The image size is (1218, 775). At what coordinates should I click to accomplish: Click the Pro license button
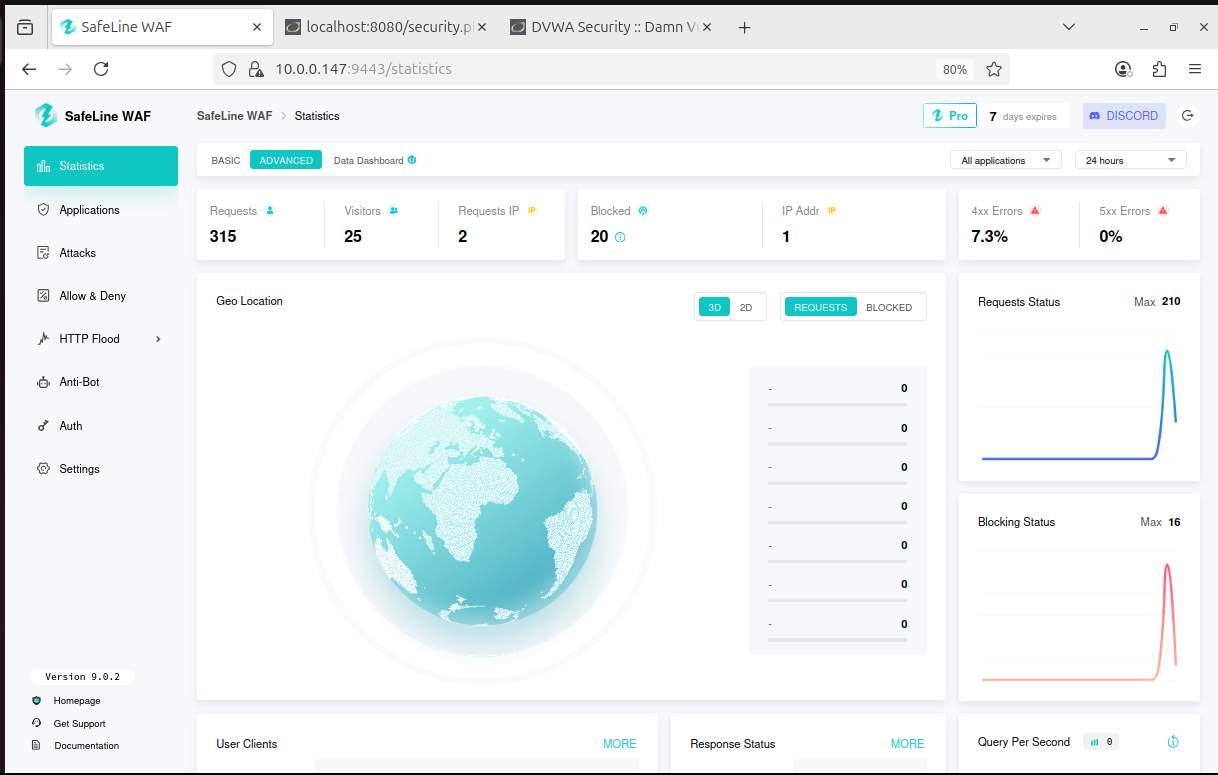[x=950, y=116]
